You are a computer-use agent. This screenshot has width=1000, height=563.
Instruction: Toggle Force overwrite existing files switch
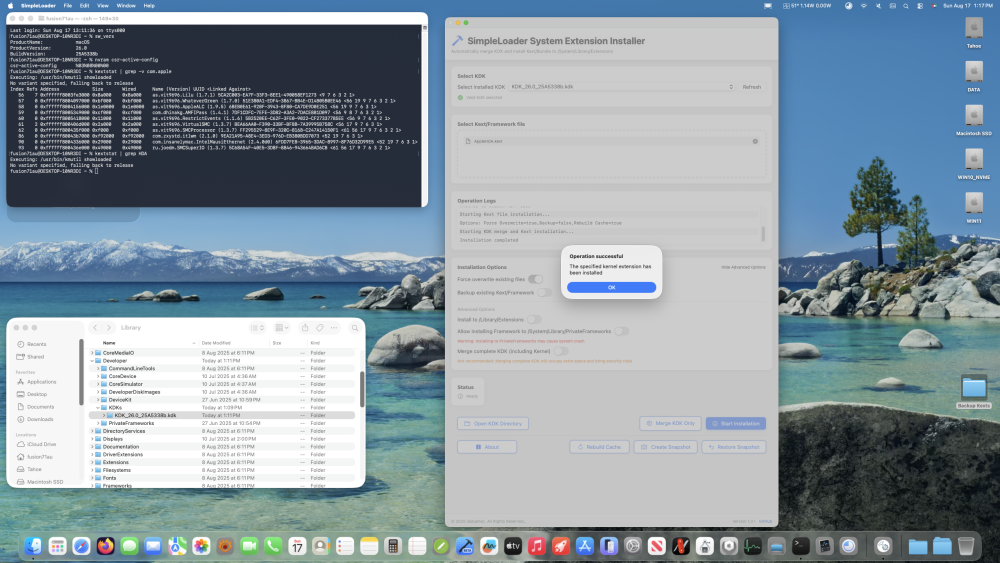(536, 279)
